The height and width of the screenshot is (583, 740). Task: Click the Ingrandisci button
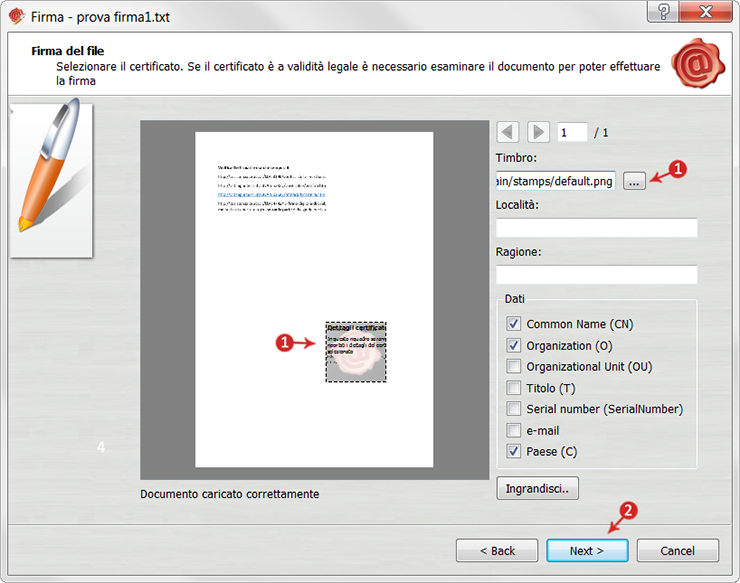click(537, 489)
